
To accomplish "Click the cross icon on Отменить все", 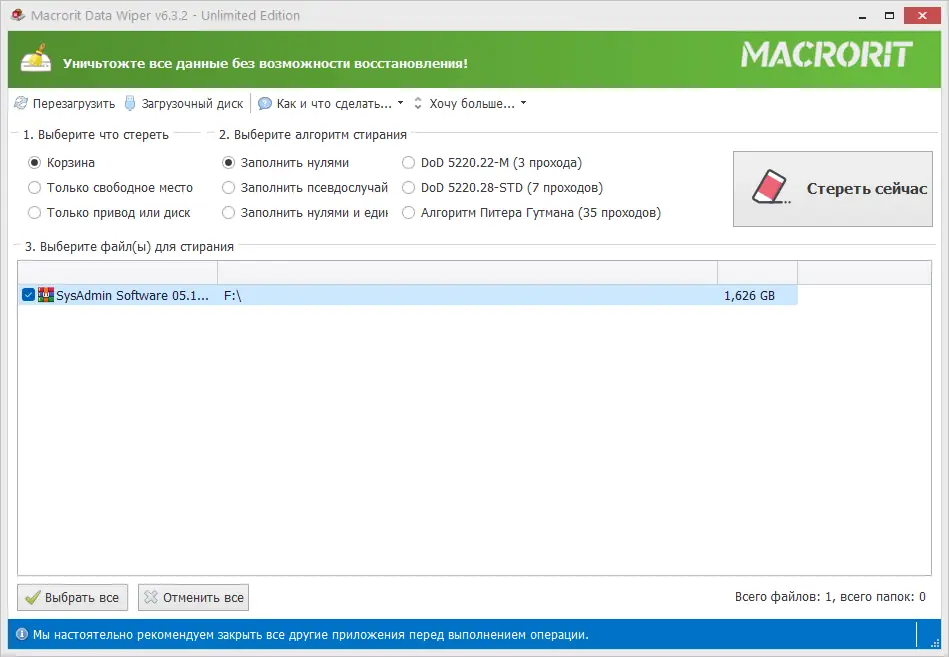I will (151, 597).
